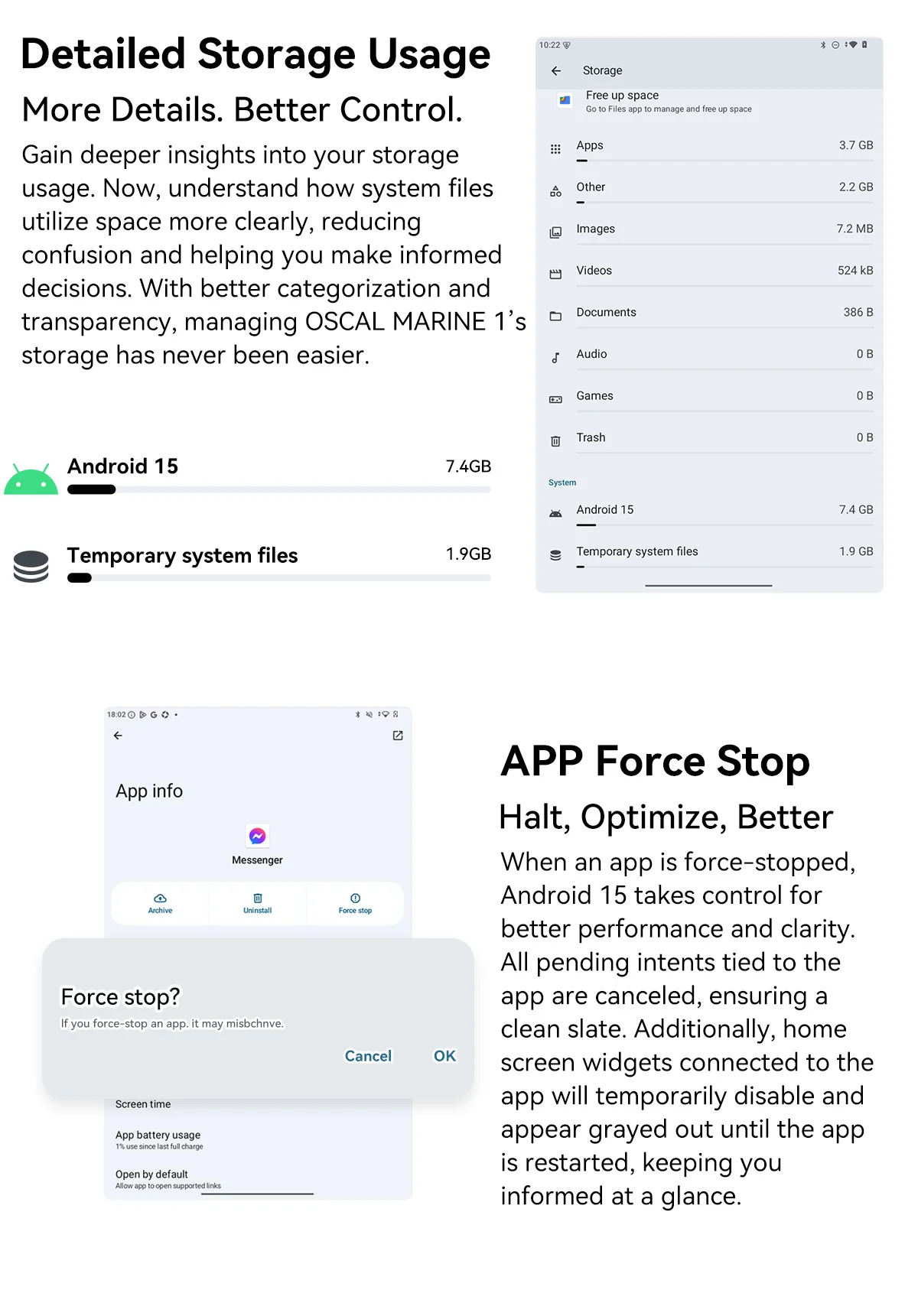Open the Videos storage entry

[594, 271]
